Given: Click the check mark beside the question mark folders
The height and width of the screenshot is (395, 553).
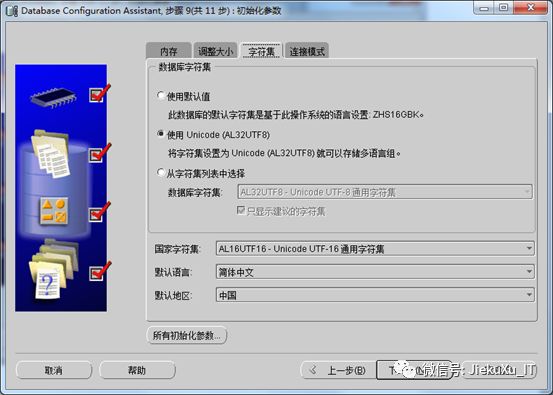Looking at the screenshot, I should pos(99,272).
